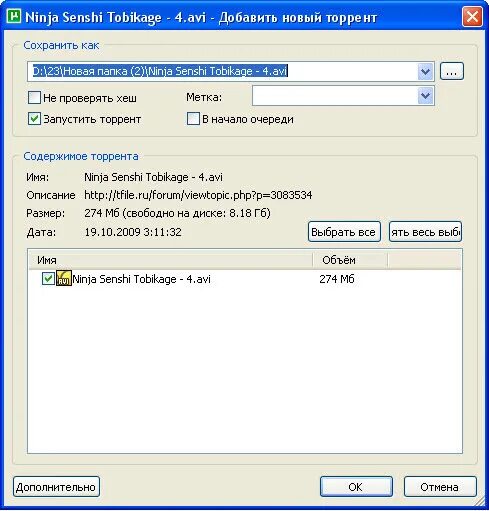Open the 'Дополнительно' advanced options

(56, 487)
